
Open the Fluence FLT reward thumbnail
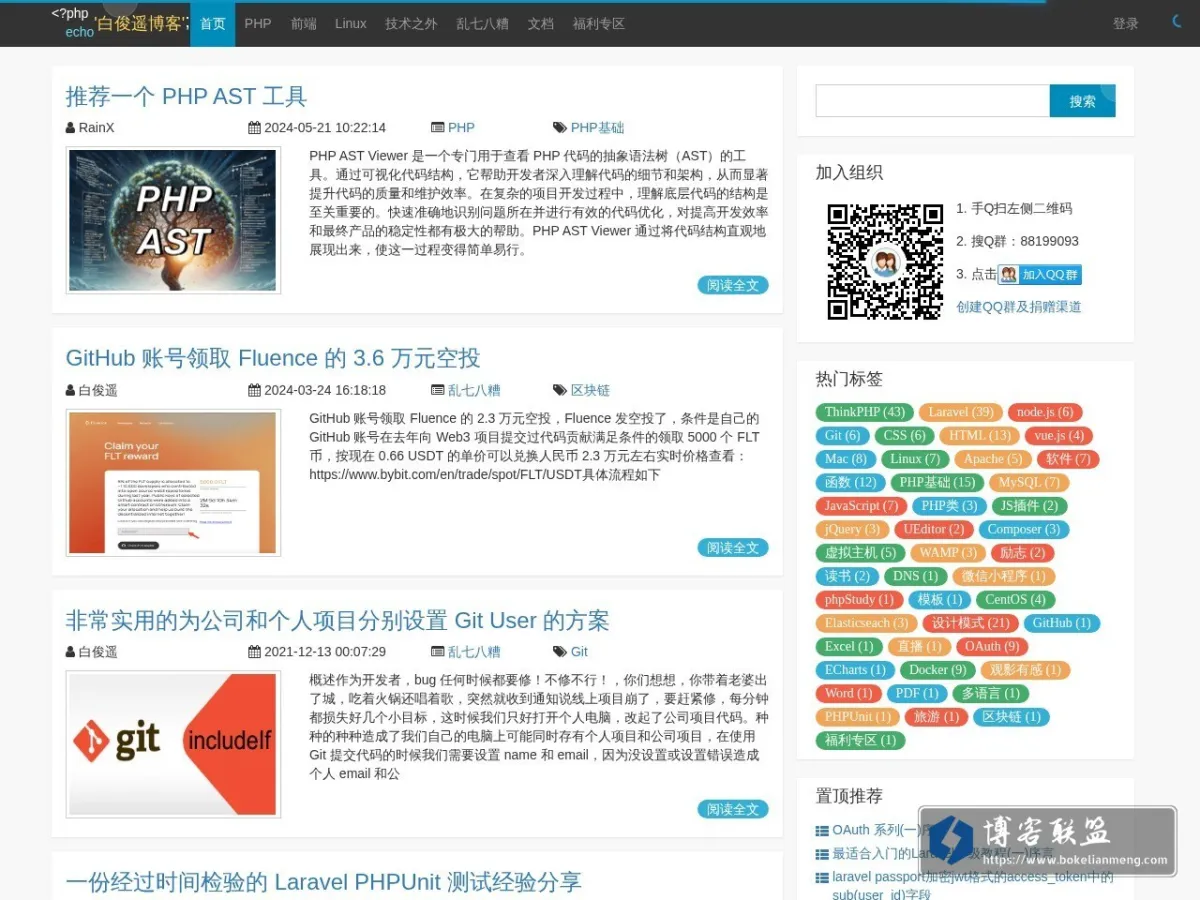tap(173, 482)
